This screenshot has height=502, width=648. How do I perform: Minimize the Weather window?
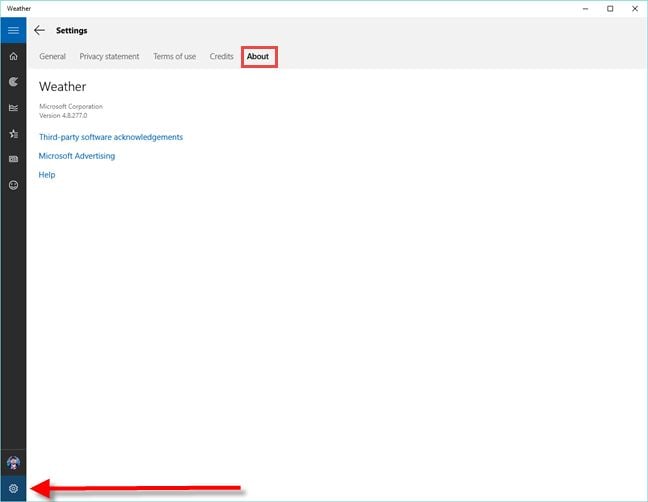click(585, 9)
